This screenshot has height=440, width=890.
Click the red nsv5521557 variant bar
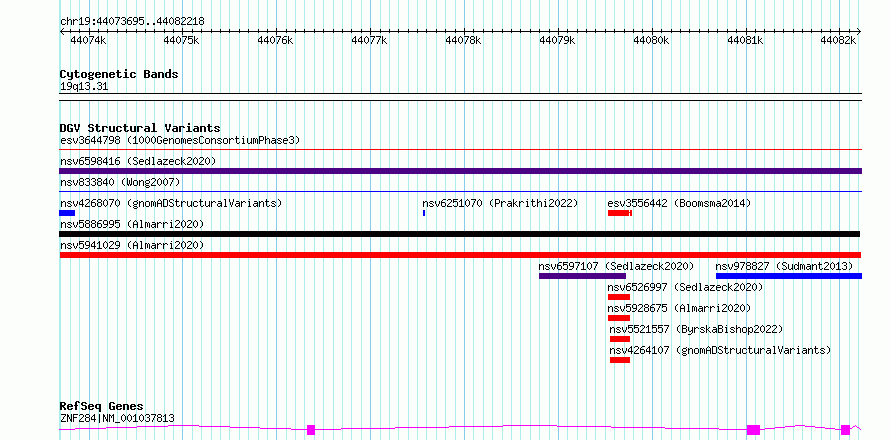(620, 339)
